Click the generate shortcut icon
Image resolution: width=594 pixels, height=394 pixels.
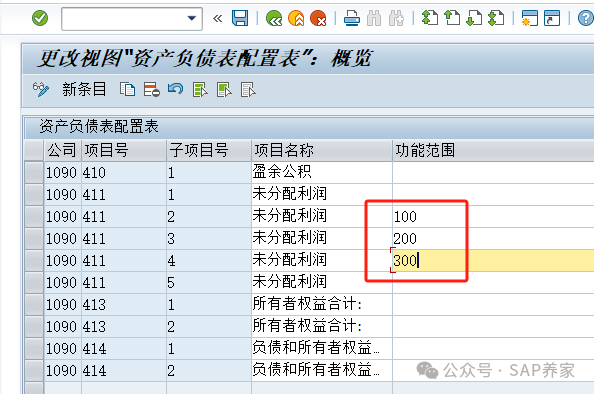coord(552,18)
